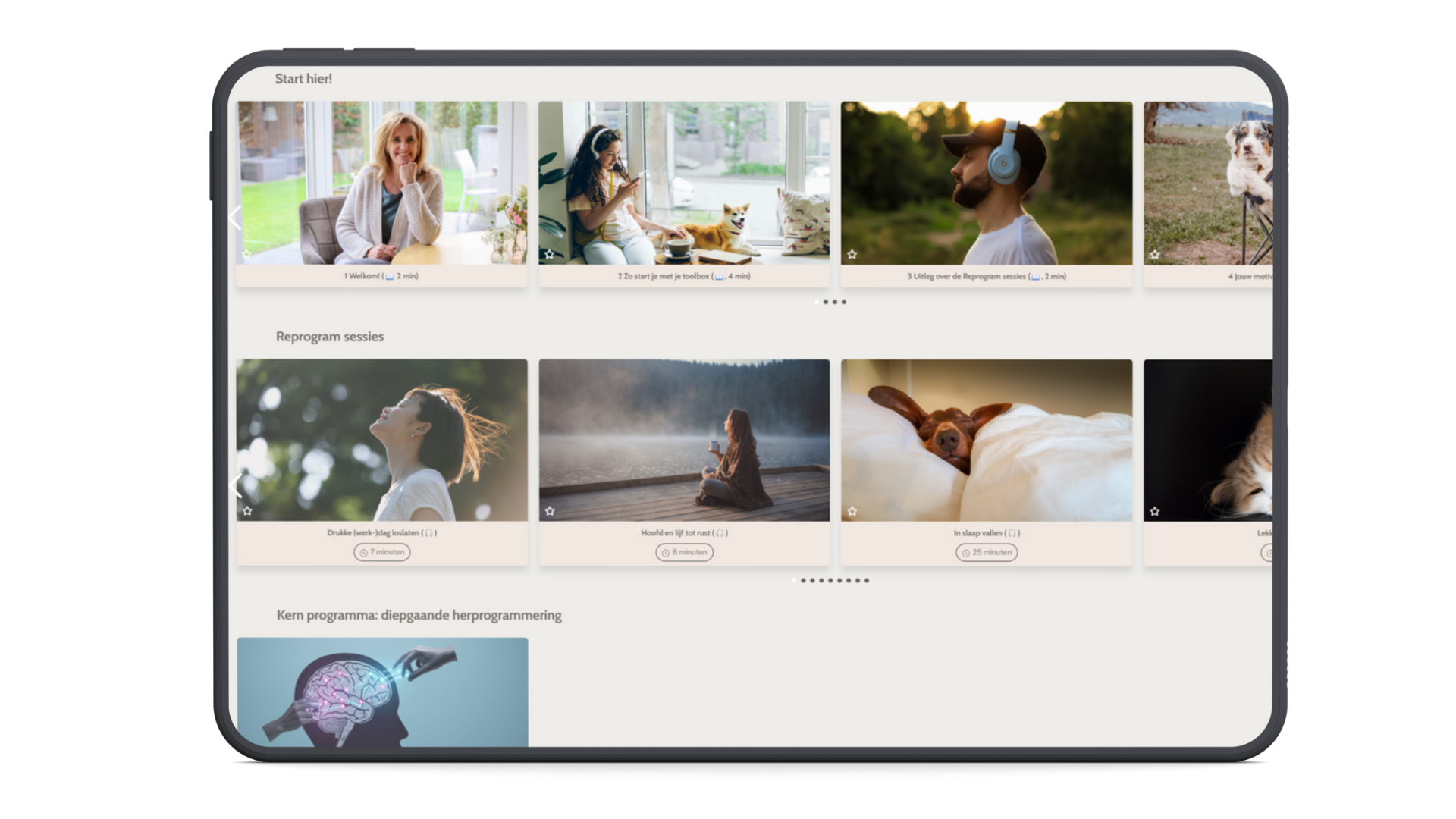Open 'Hoofd en lijf tot rust' title link
This screenshot has width=1456, height=819.
pyautogui.click(x=683, y=533)
